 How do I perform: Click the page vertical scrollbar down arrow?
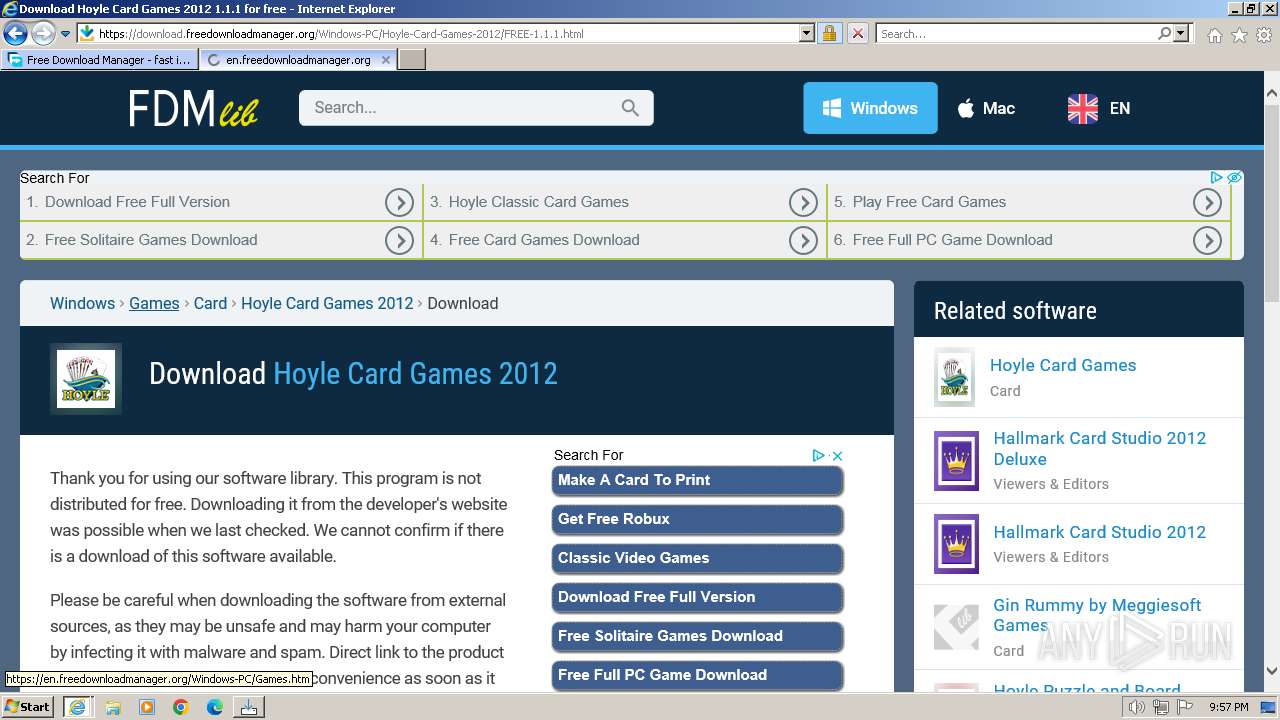click(1272, 671)
